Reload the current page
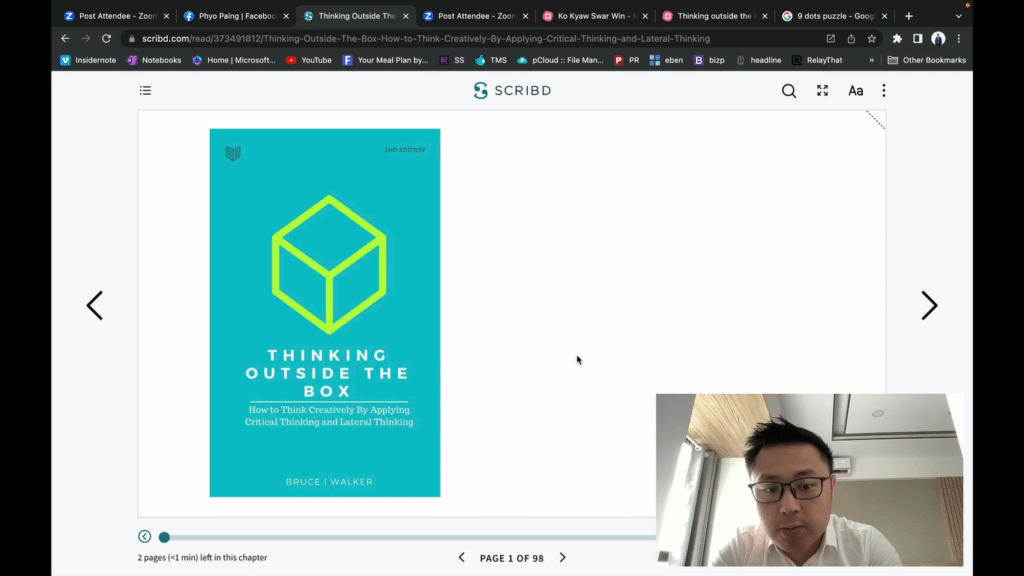 tap(106, 39)
